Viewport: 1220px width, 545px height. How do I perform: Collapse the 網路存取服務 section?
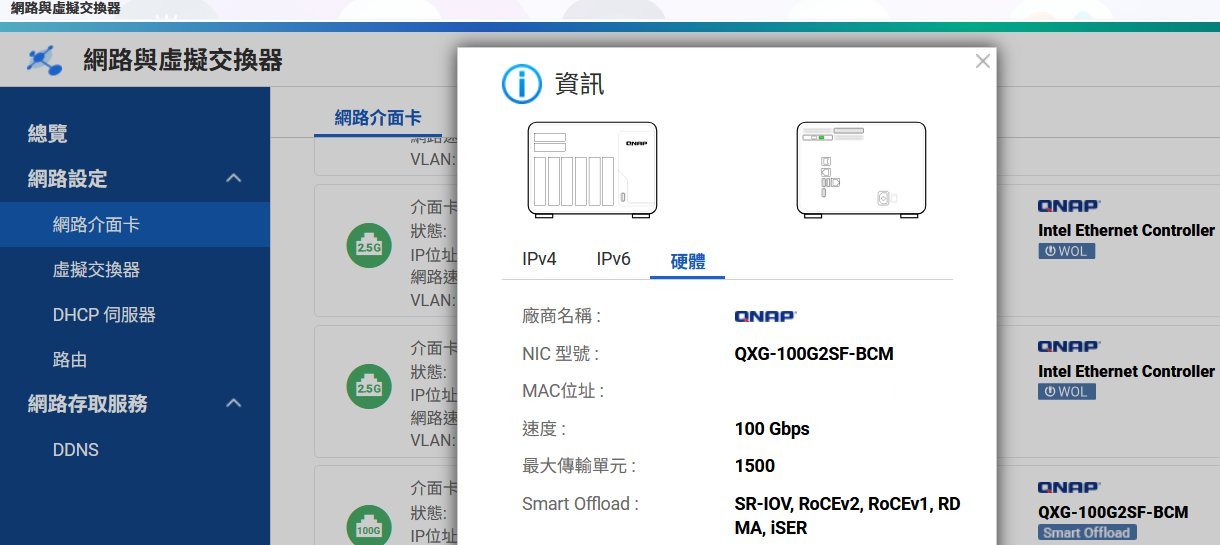coord(233,404)
